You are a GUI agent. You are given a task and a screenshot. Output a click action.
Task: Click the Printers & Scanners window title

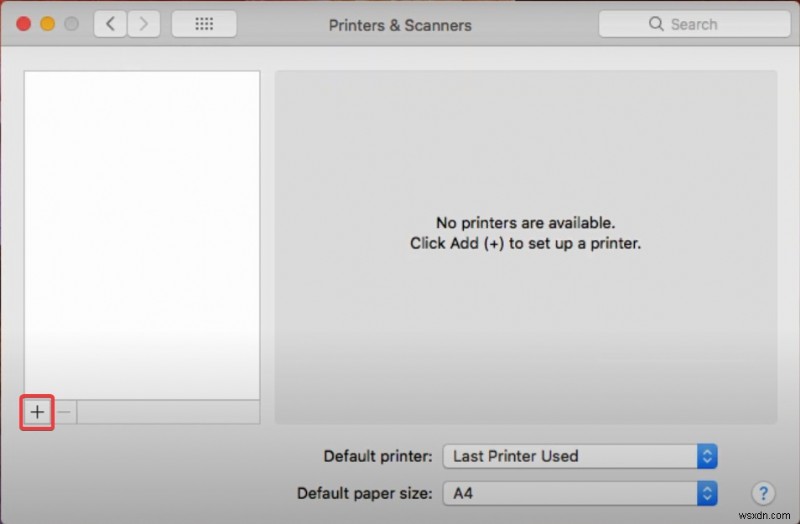[400, 25]
